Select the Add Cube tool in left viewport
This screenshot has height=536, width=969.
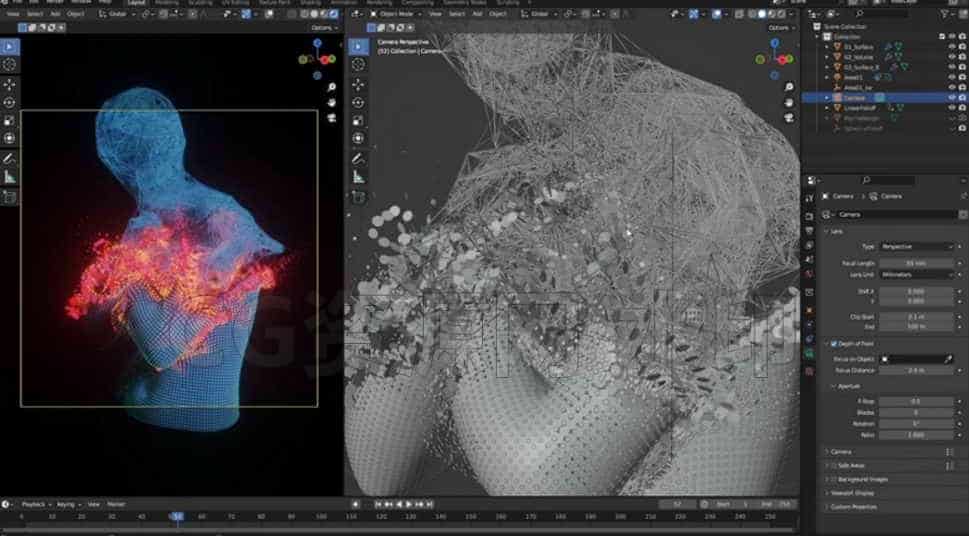pos(9,197)
